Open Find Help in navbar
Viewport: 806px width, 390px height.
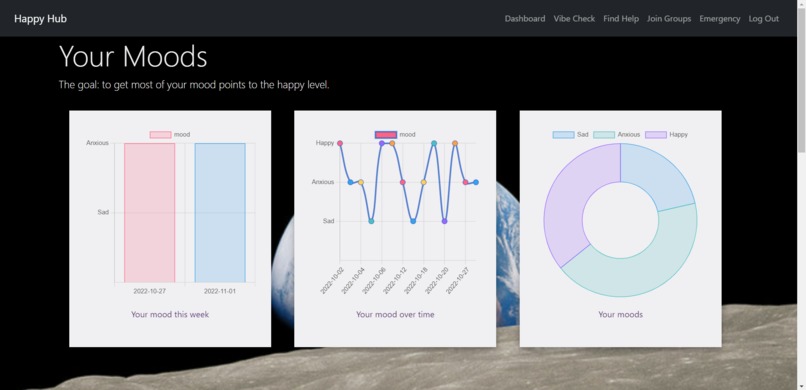click(x=621, y=18)
